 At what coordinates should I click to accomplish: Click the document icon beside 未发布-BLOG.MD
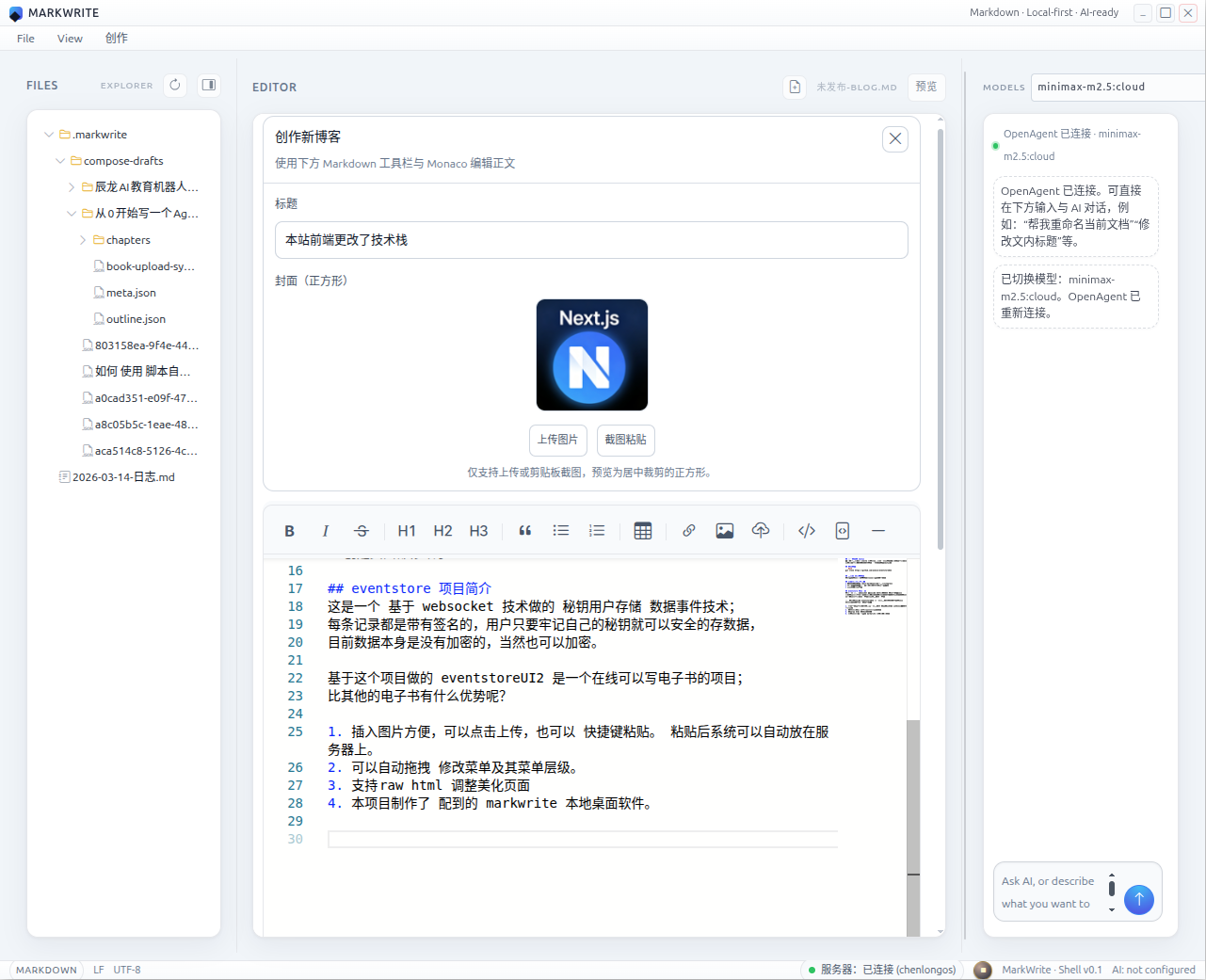click(795, 87)
